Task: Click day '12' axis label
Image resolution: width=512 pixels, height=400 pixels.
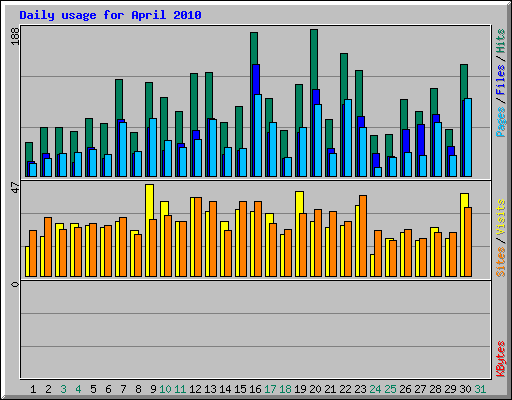Action: point(195,389)
